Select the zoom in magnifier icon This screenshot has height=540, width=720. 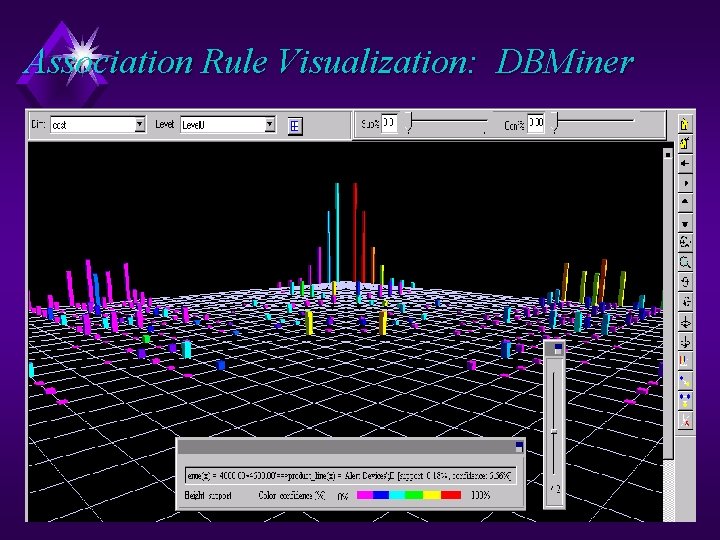point(685,263)
